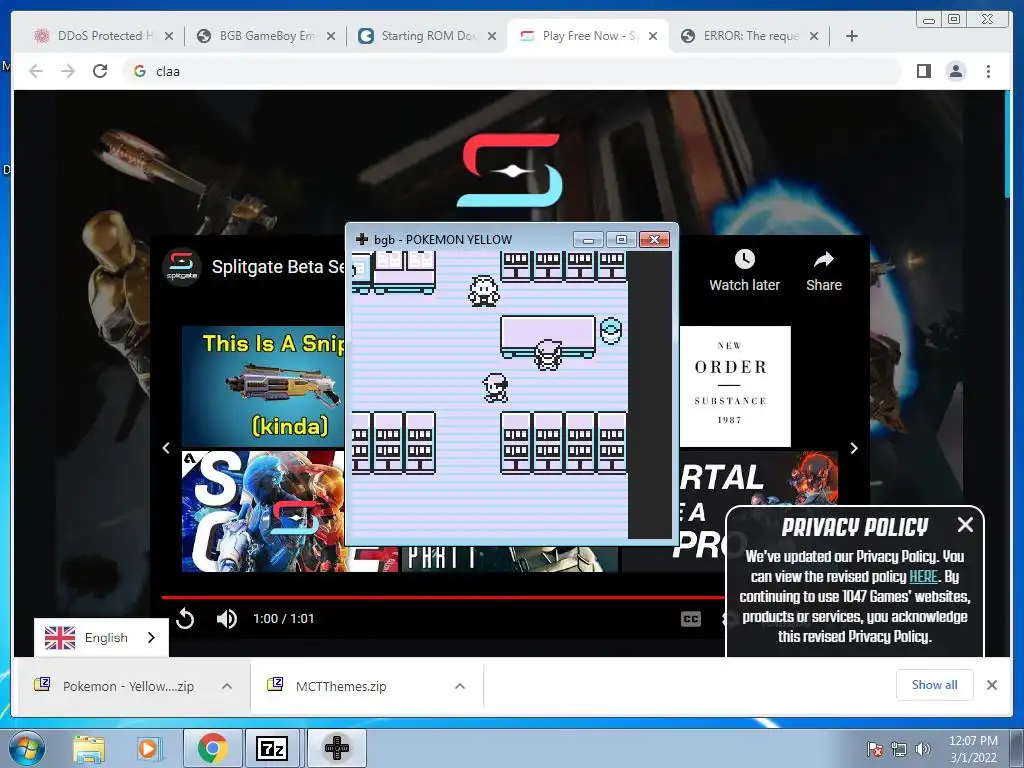1024x768 pixels.
Task: Reload the current page
Action: click(x=100, y=71)
